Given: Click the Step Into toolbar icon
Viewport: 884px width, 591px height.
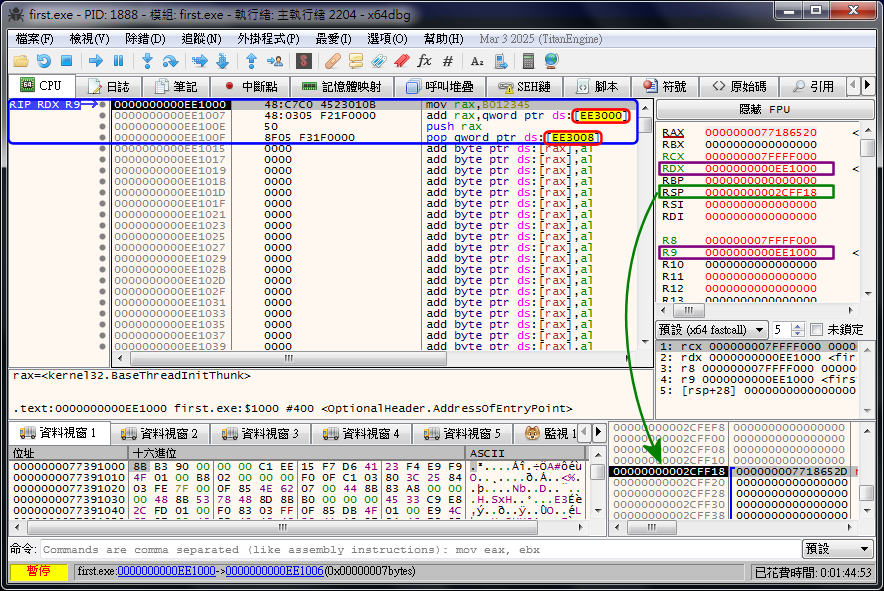Looking at the screenshot, I should tap(147, 61).
